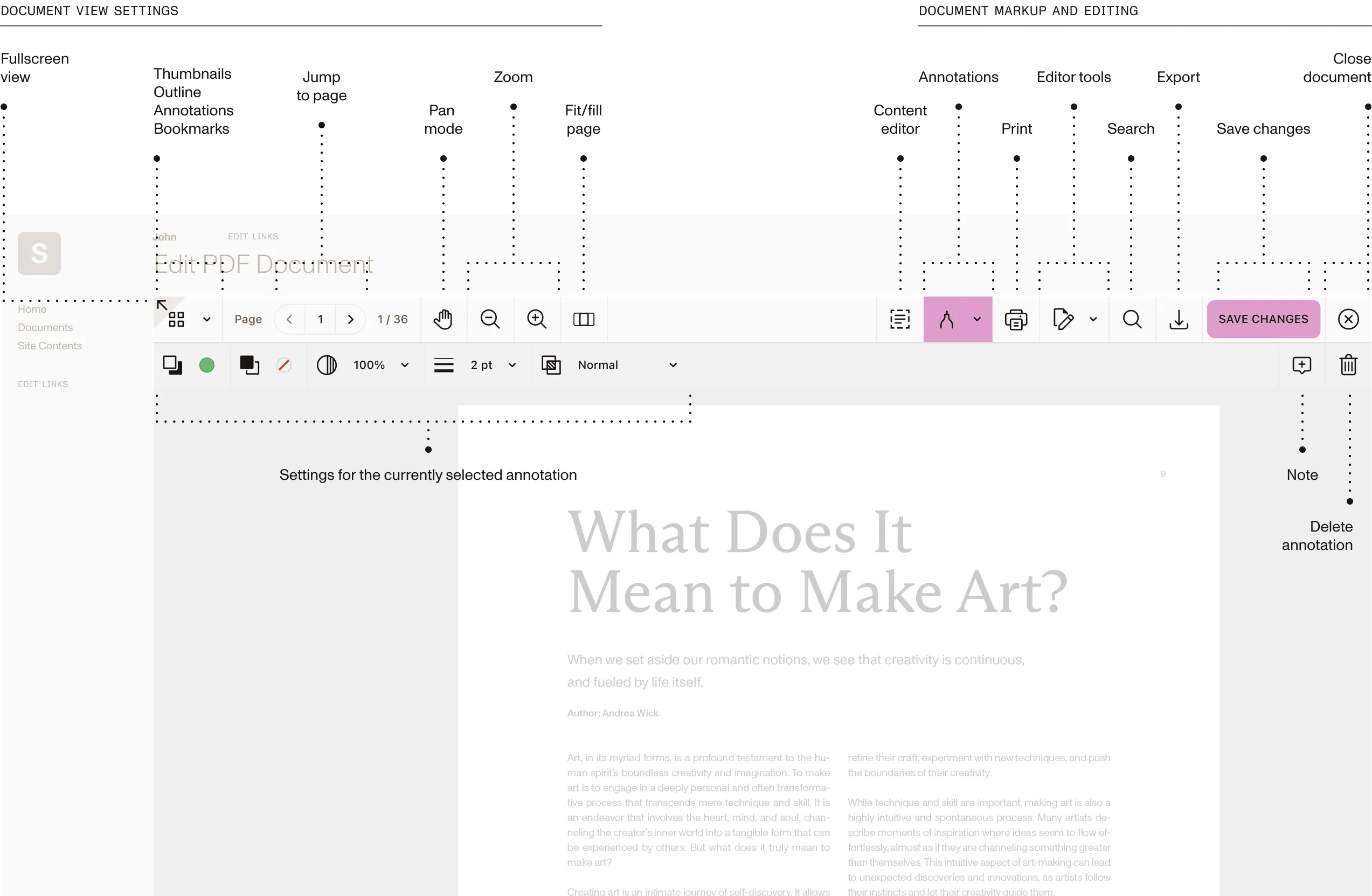Open the Documents section
Screen dimensions: 1372x896
click(x=45, y=327)
